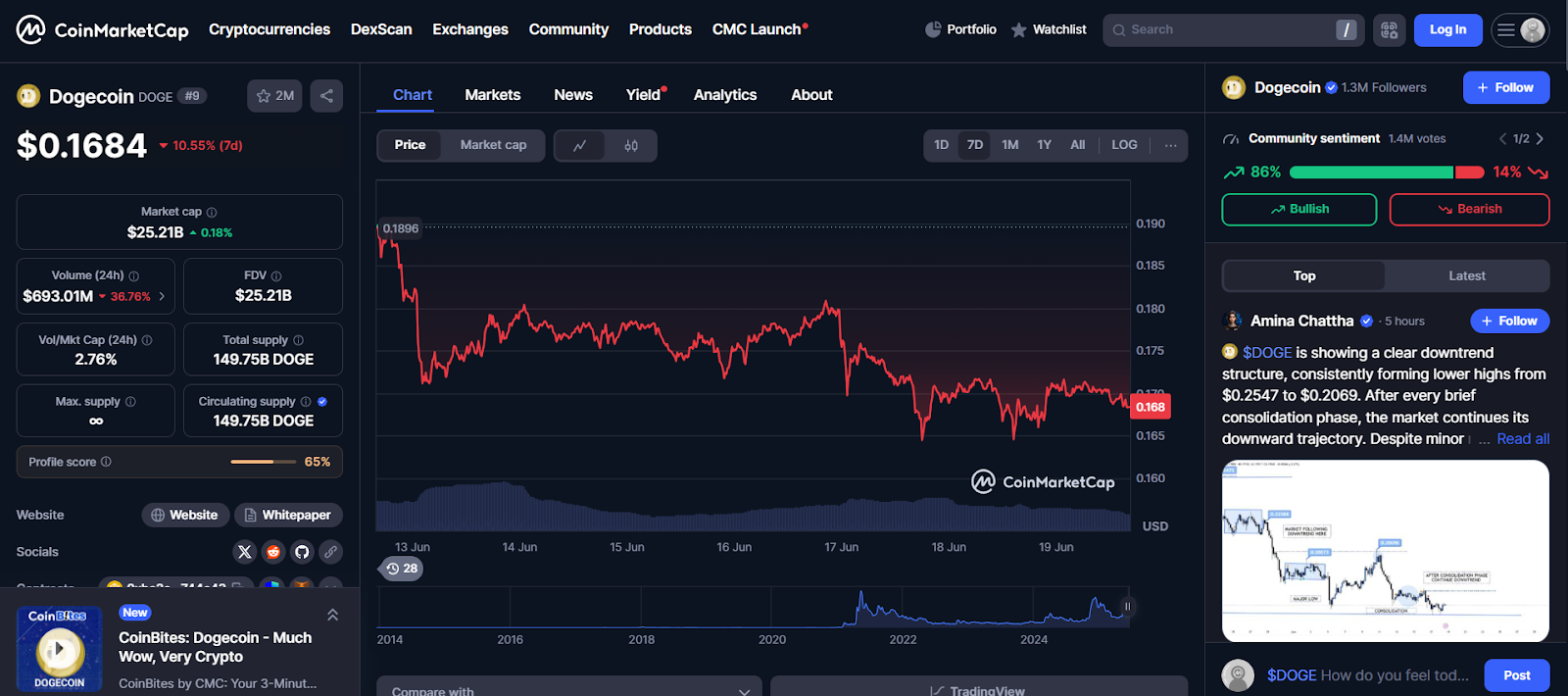Viewport: 1568px width, 696px height.
Task: Collapse the CoinBites video panel
Action: coord(332,615)
